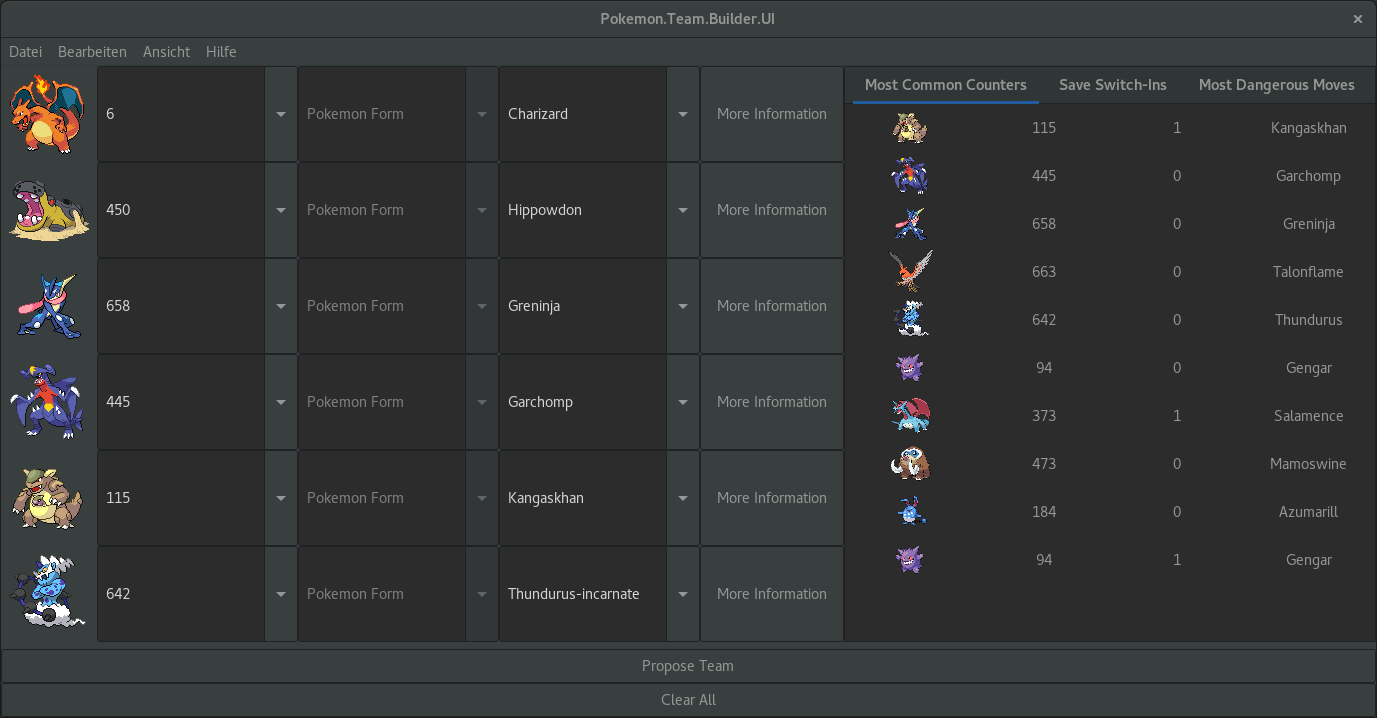
Task: Select the Talonflame name cell in counters table
Action: [x=1308, y=272]
